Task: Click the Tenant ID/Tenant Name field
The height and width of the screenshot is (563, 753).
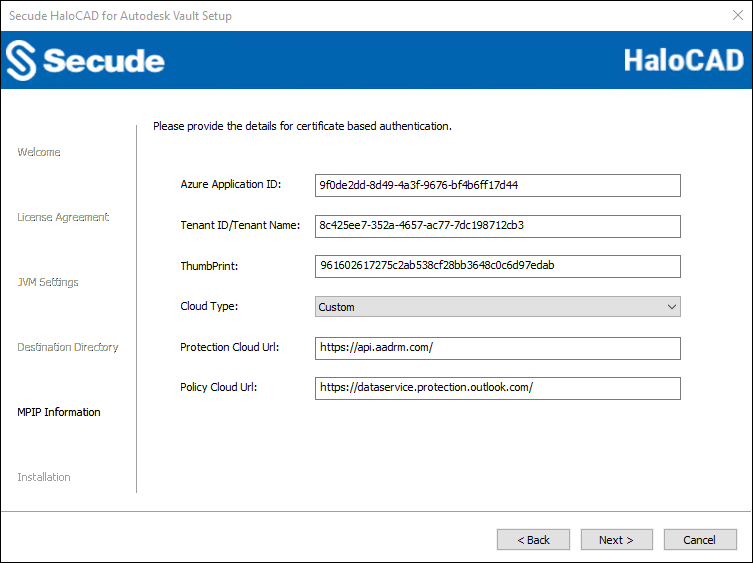Action: pos(498,226)
